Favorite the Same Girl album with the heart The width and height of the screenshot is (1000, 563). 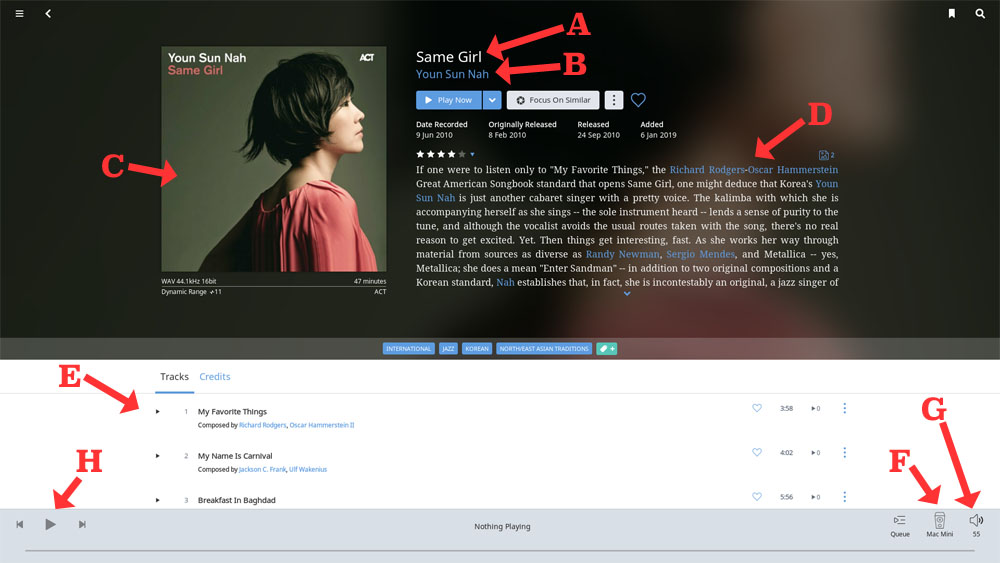(x=638, y=100)
